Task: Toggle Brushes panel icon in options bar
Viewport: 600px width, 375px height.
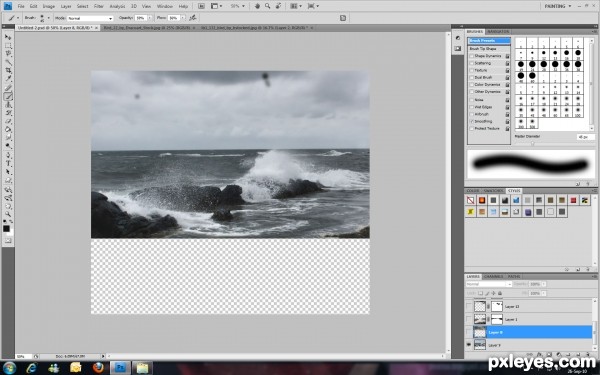Action: (343, 18)
